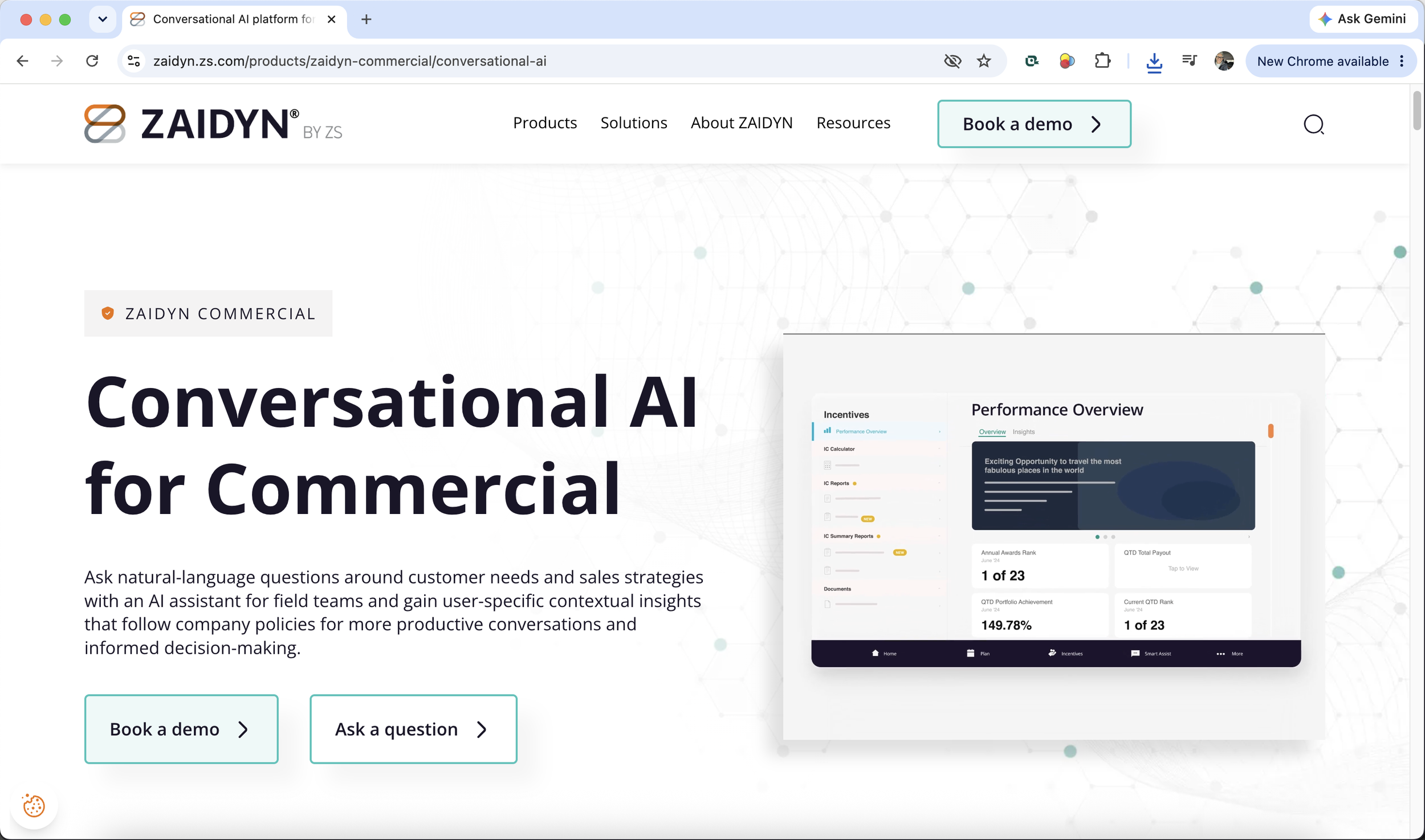Screen dimensions: 1425x840
Task: Open the Products menu
Action: click(545, 123)
